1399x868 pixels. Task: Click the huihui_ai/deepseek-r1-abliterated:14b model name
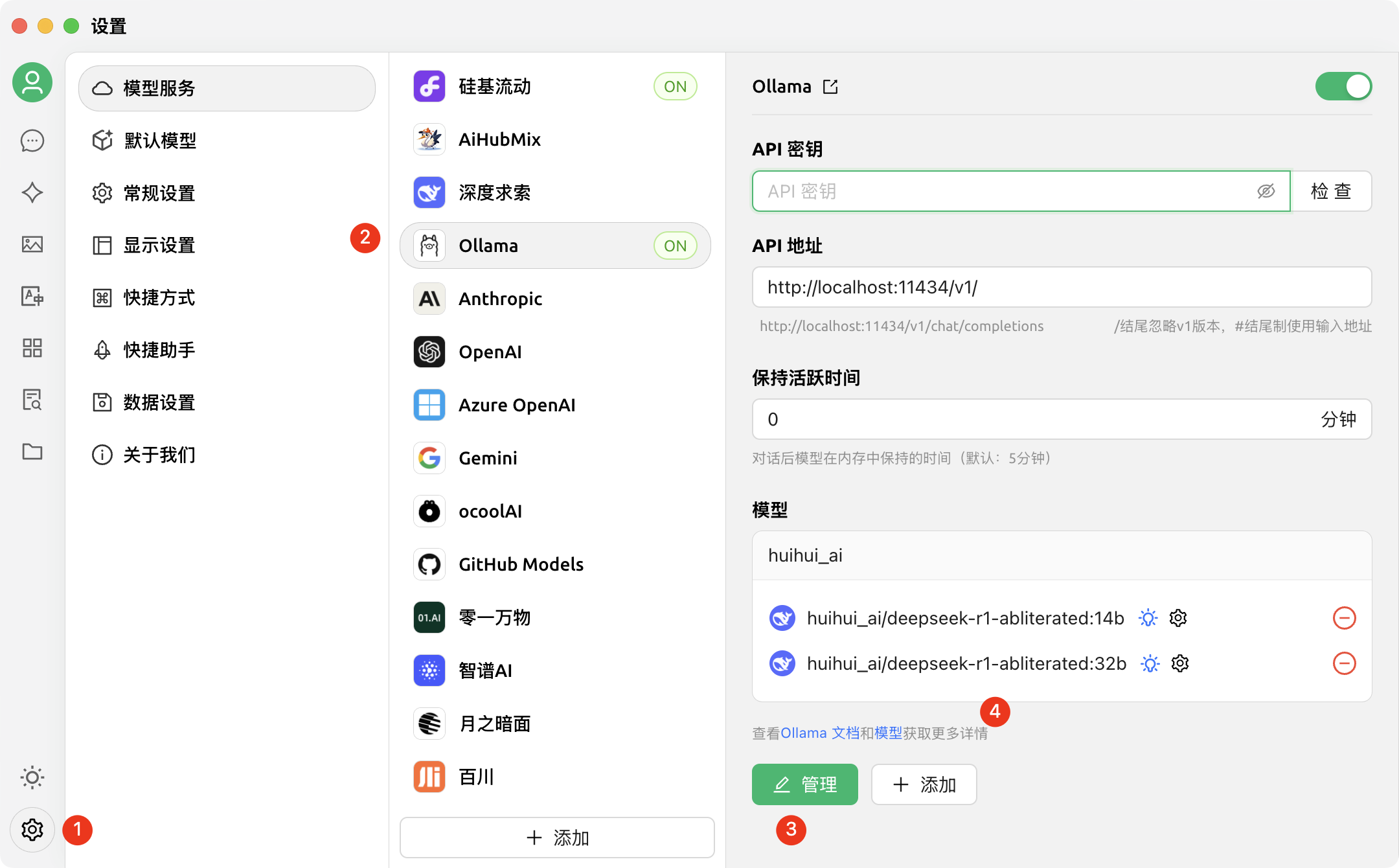point(966,618)
